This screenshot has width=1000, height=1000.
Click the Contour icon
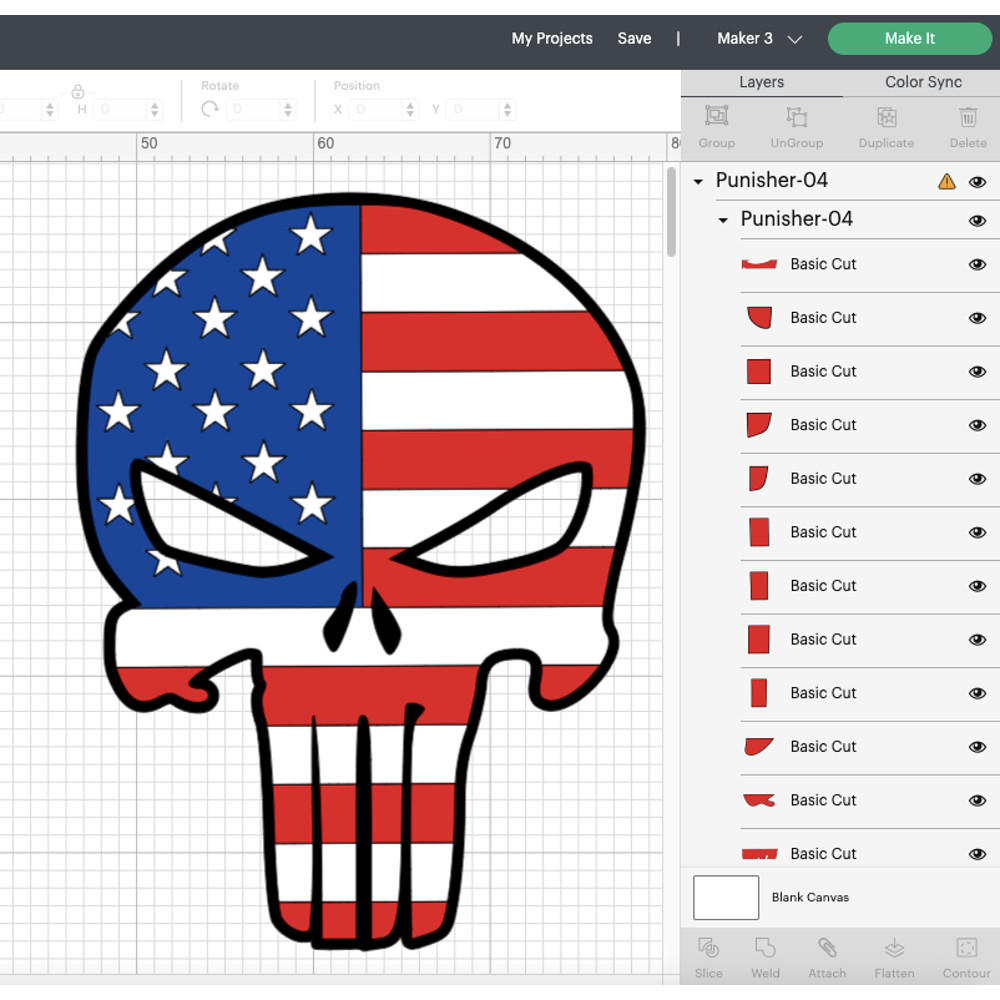coord(964,955)
